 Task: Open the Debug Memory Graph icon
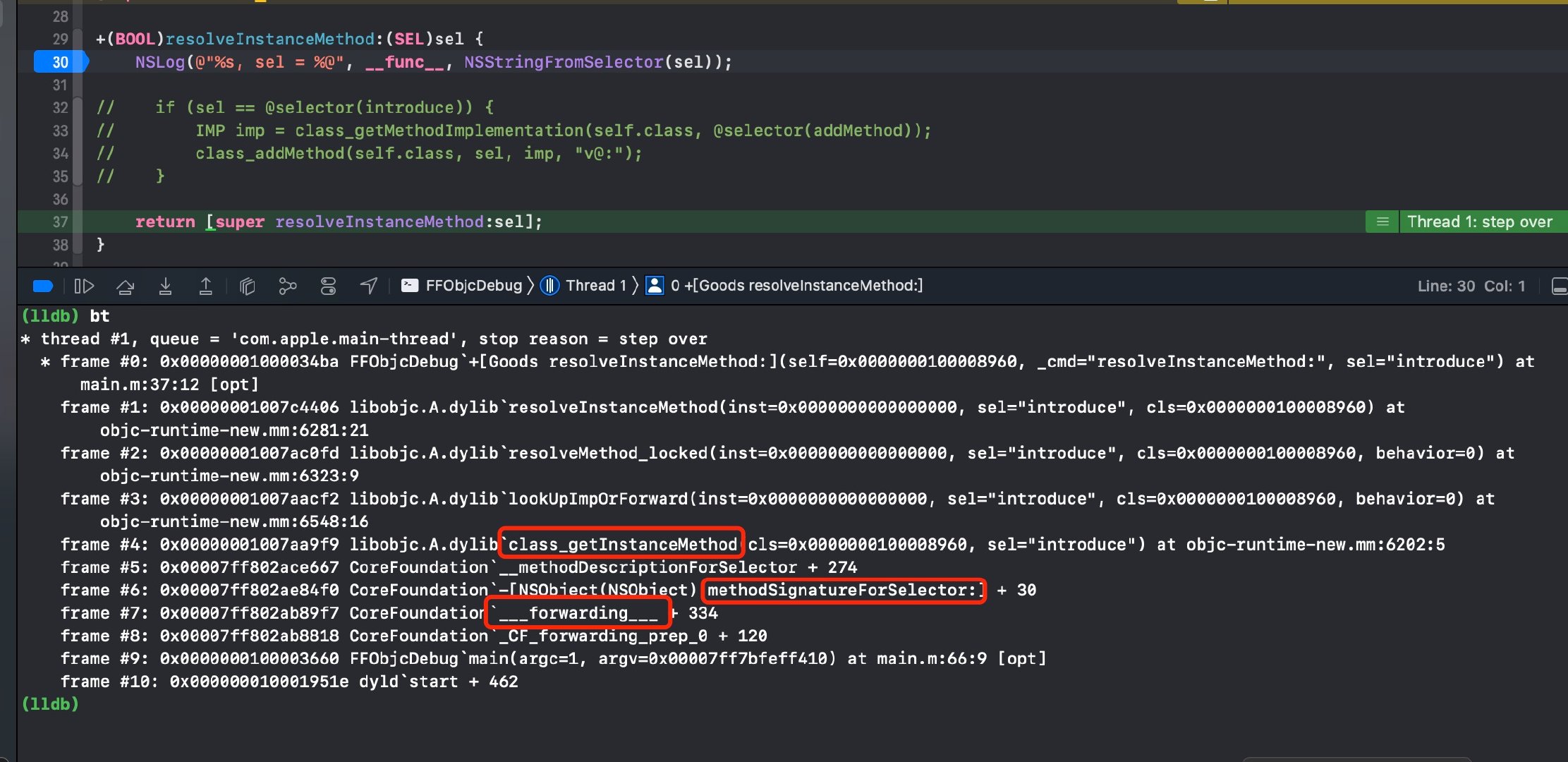point(288,286)
